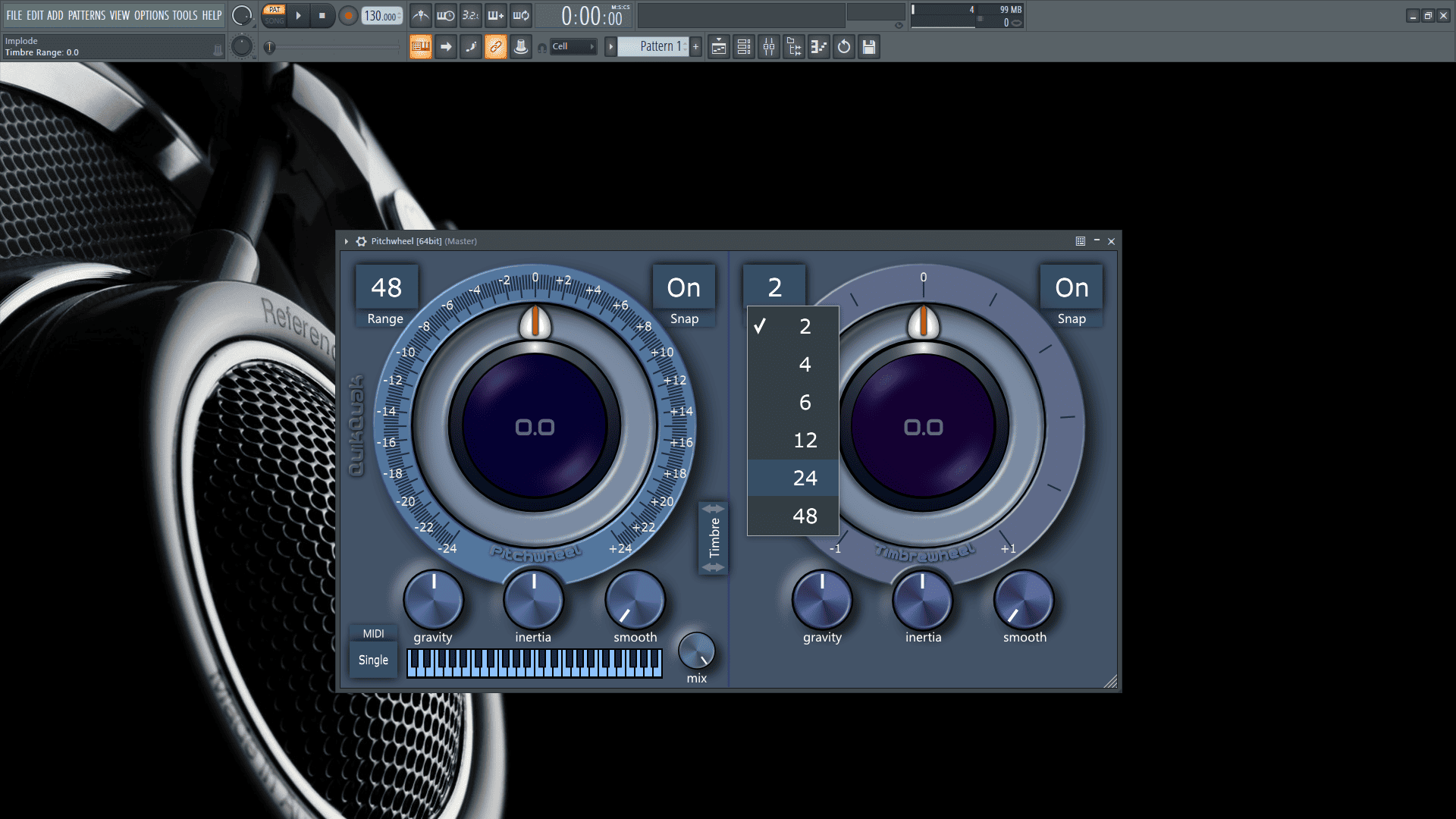Toggle typing keyboard to piano icon
The width and height of the screenshot is (1456, 819).
click(x=421, y=46)
